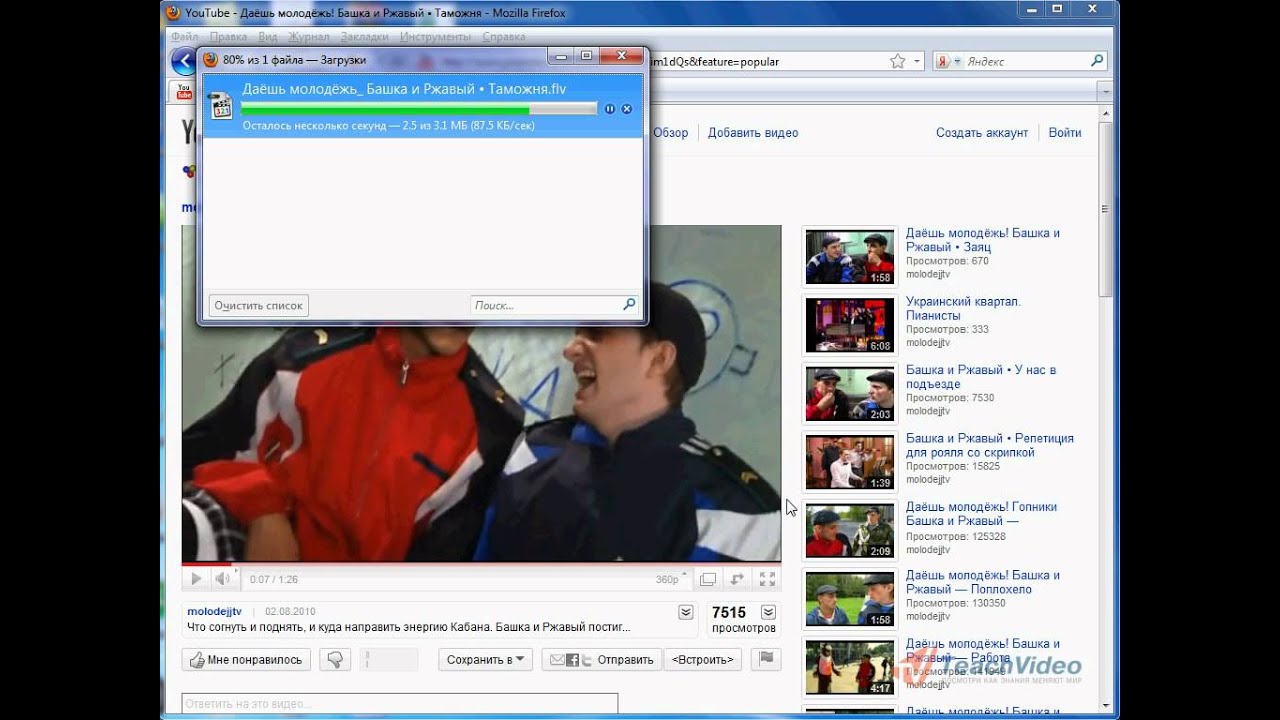The image size is (1280, 720).
Task: Click the YouTube tab favicon
Action: 184,91
